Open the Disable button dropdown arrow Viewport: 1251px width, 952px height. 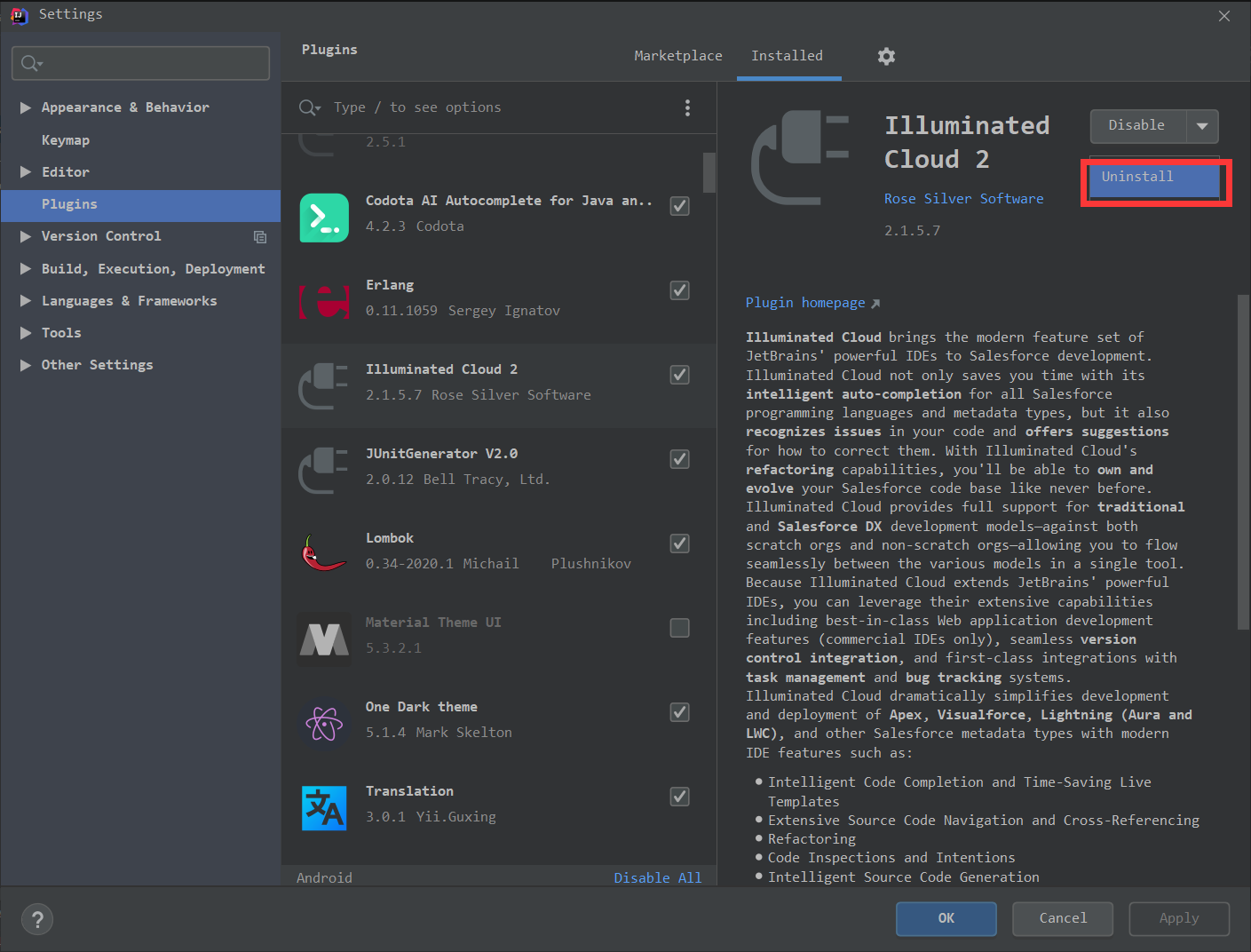pos(1203,126)
